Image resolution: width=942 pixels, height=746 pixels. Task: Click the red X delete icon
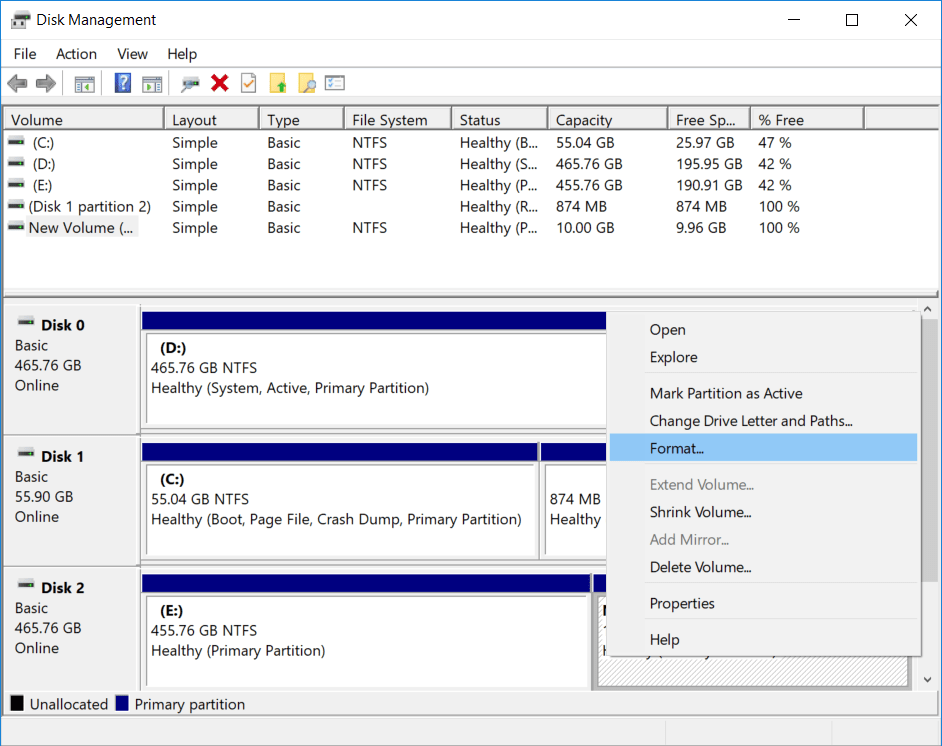point(220,84)
